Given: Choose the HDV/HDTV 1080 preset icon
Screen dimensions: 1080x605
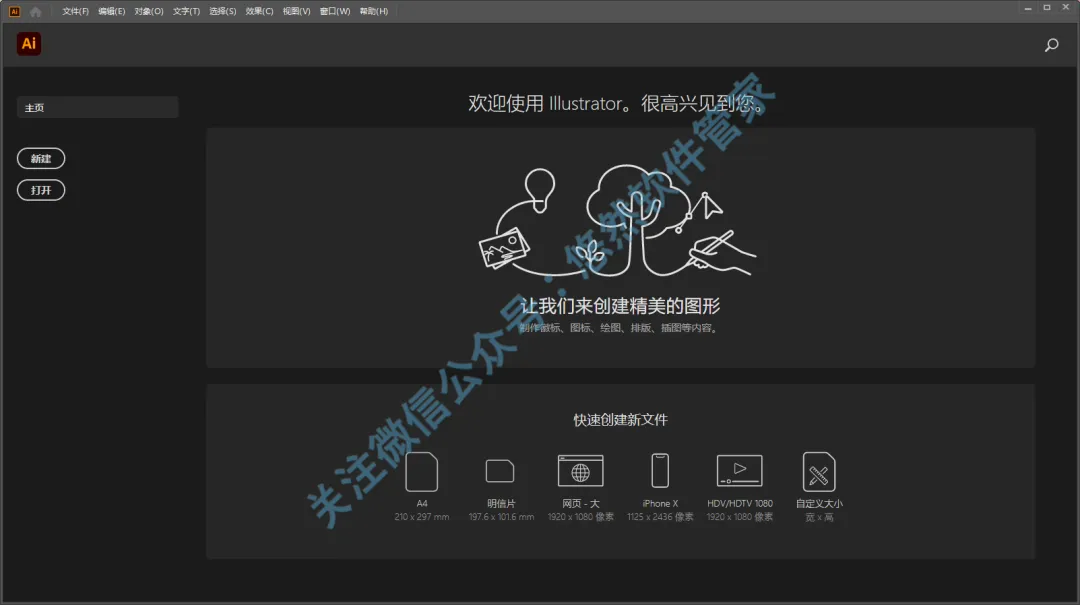Looking at the screenshot, I should [x=739, y=471].
